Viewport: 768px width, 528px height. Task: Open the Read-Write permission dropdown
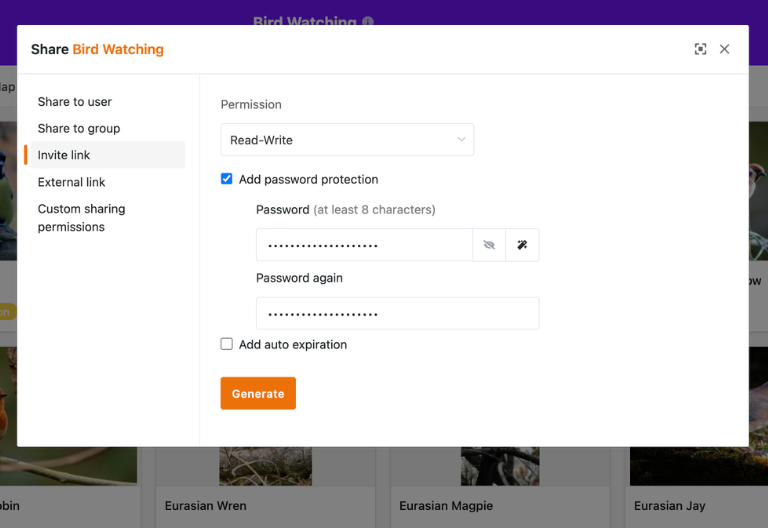[x=347, y=140]
